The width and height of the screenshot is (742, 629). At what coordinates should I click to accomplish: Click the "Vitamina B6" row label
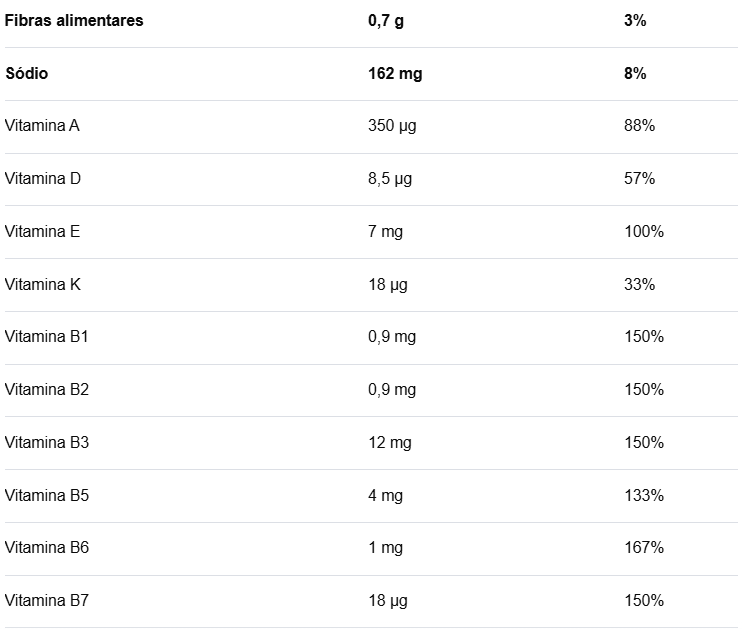tap(47, 548)
